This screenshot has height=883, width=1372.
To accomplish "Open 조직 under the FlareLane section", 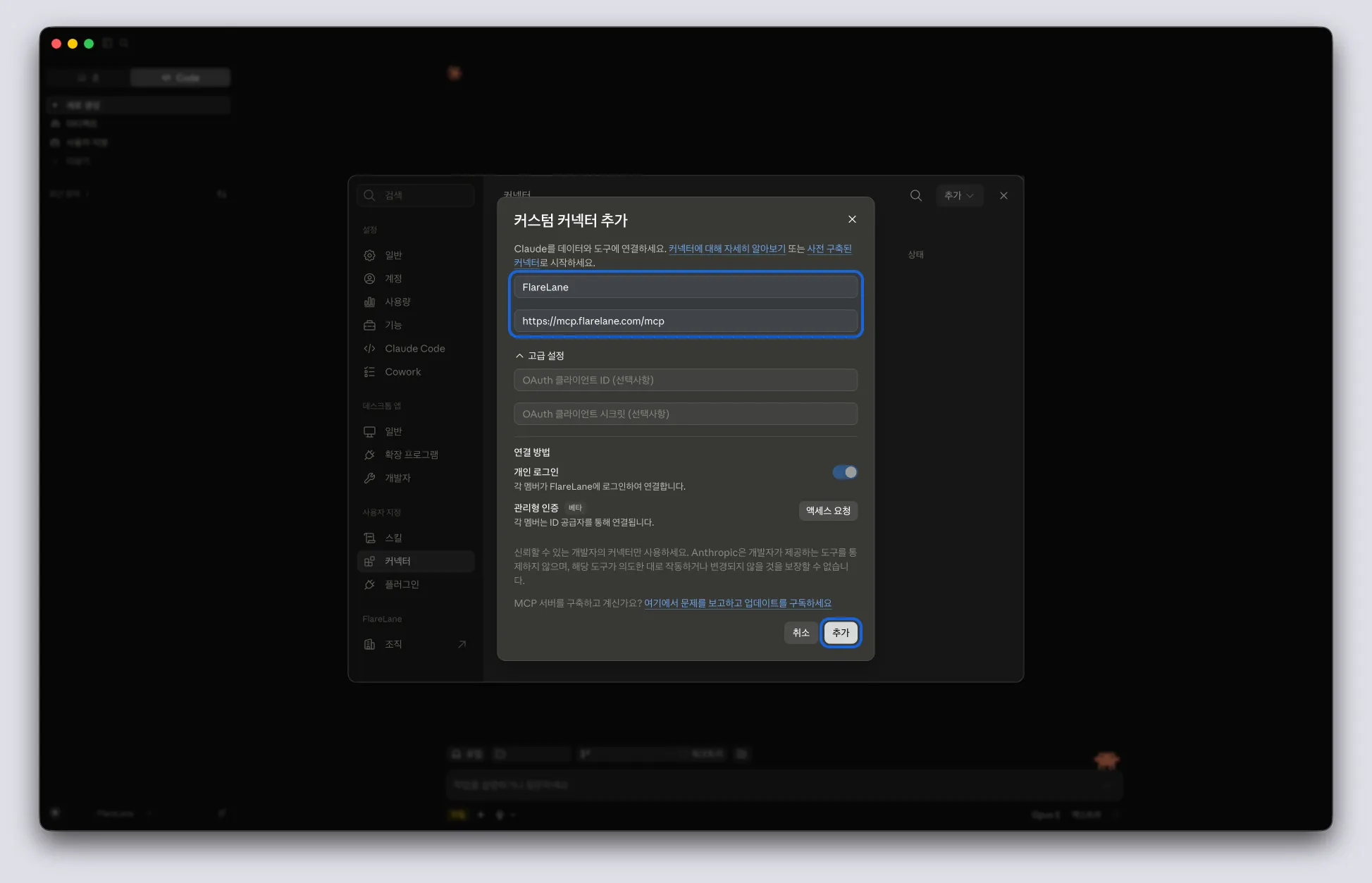I will pos(416,644).
